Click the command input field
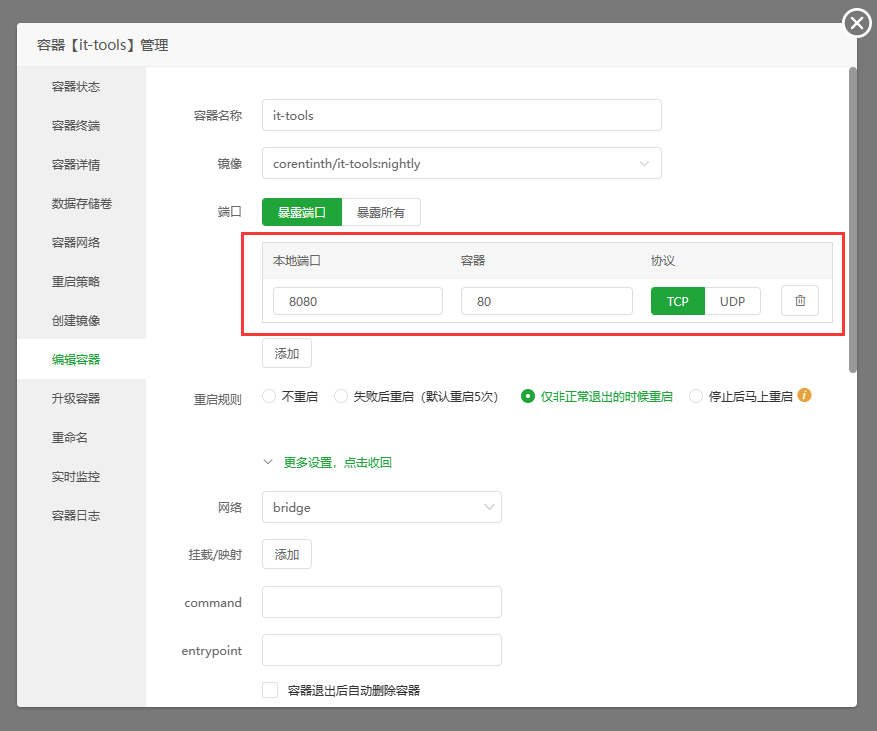This screenshot has height=731, width=877. 381,602
